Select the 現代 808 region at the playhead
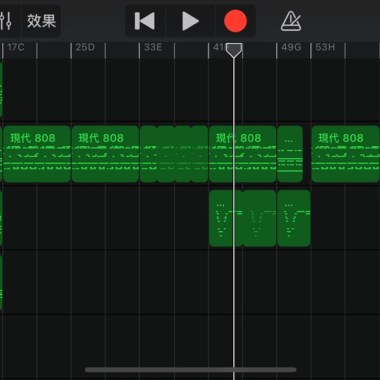 [242, 154]
